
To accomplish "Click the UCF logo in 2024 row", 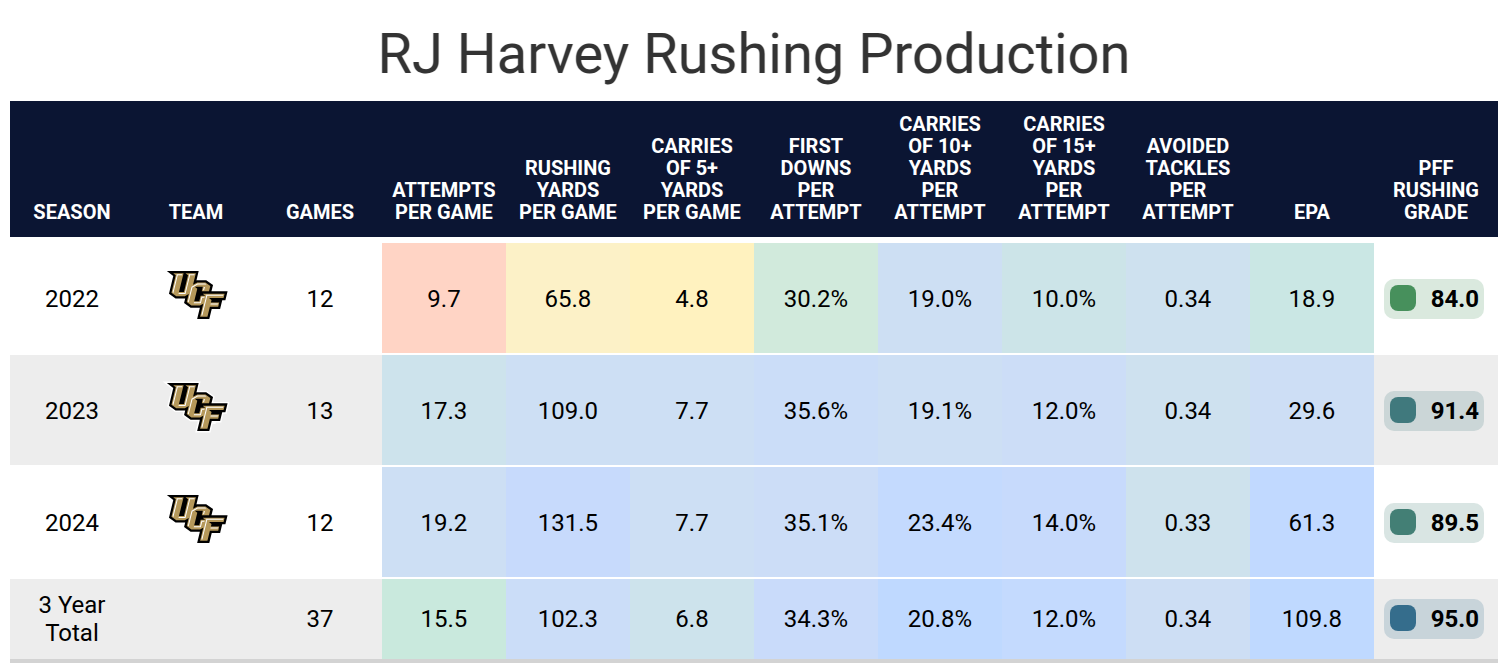I will [197, 519].
